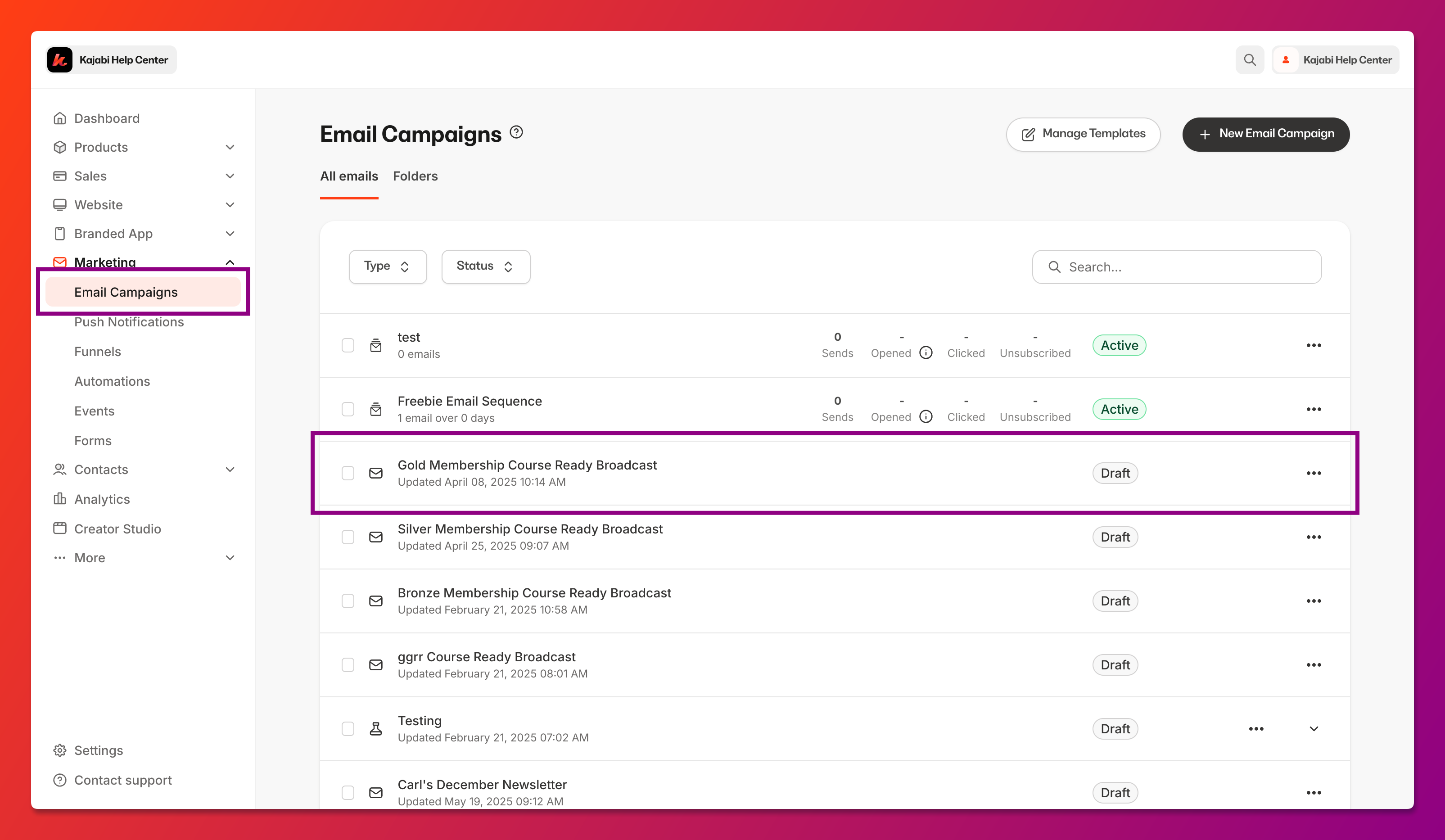This screenshot has height=840, width=1445.
Task: Select the Freebie Email Sequence checkbox
Action: (x=348, y=409)
